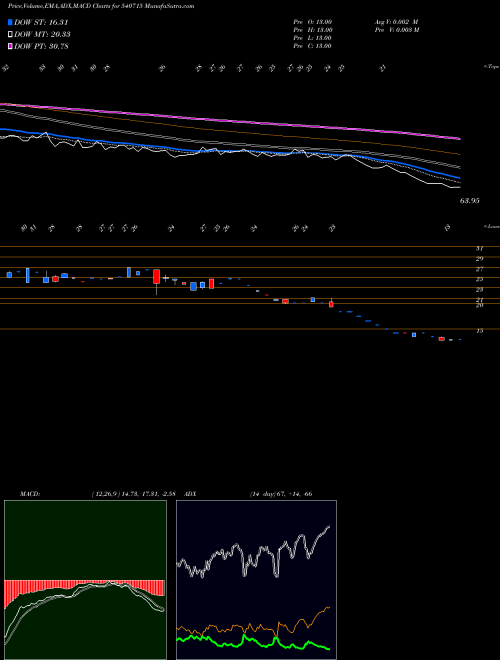
Task: Click the 'Pre O: 13.00' open value
Action: coord(313,22)
